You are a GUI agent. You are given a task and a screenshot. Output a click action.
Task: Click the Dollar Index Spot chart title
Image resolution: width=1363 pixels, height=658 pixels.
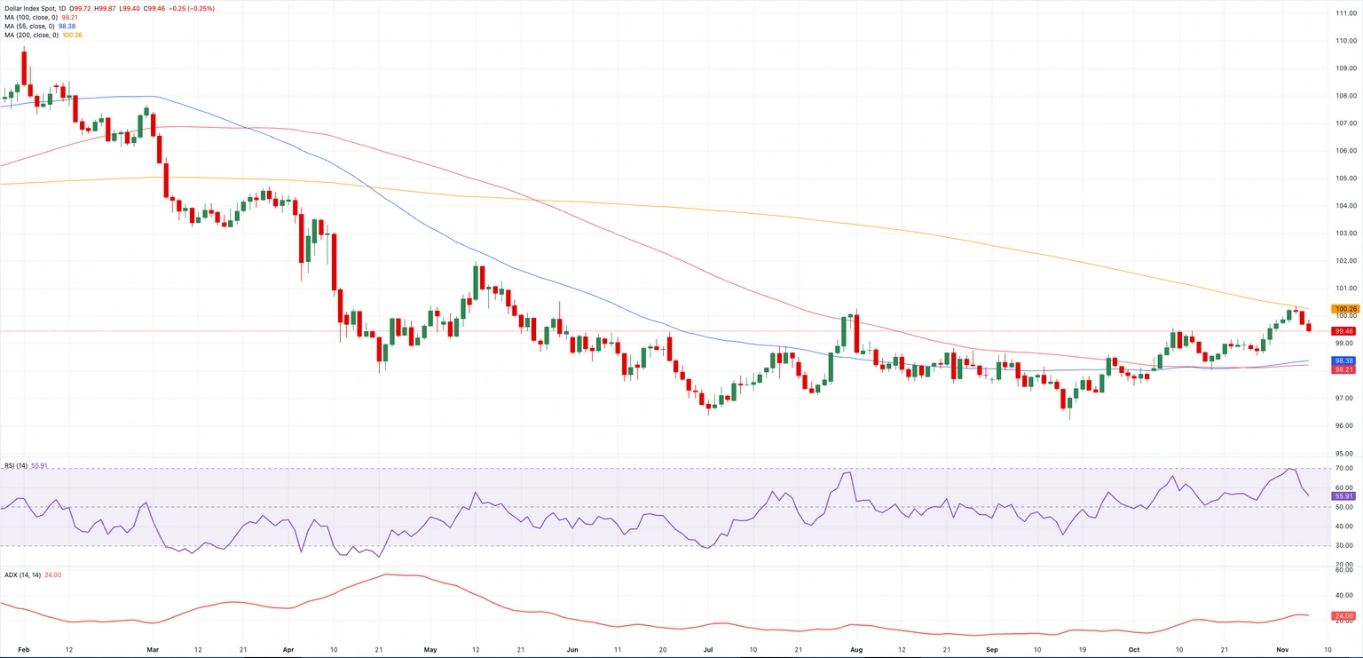click(30, 8)
